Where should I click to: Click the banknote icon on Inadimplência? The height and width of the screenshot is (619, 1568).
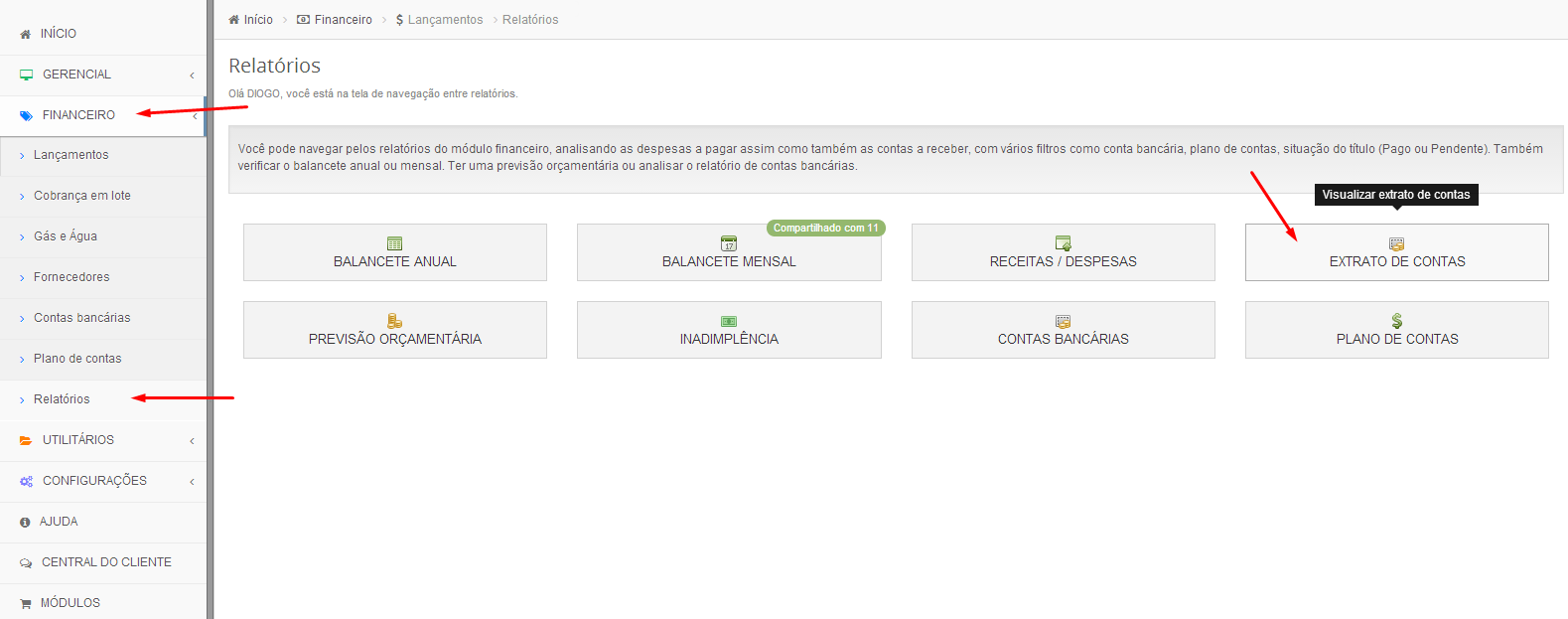click(x=729, y=321)
